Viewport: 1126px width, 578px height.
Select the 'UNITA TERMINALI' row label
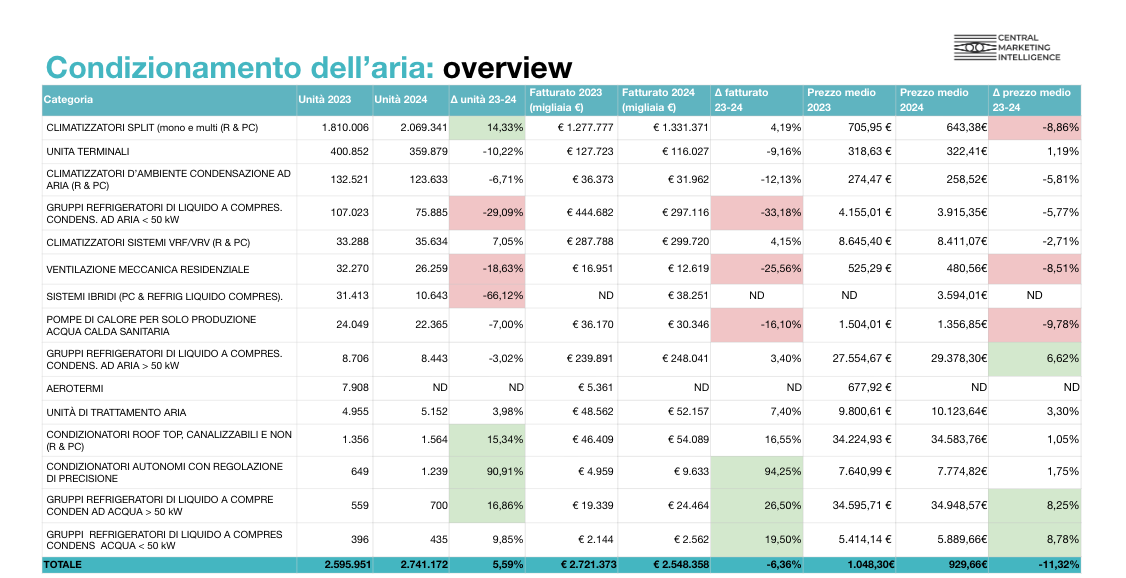[88, 151]
